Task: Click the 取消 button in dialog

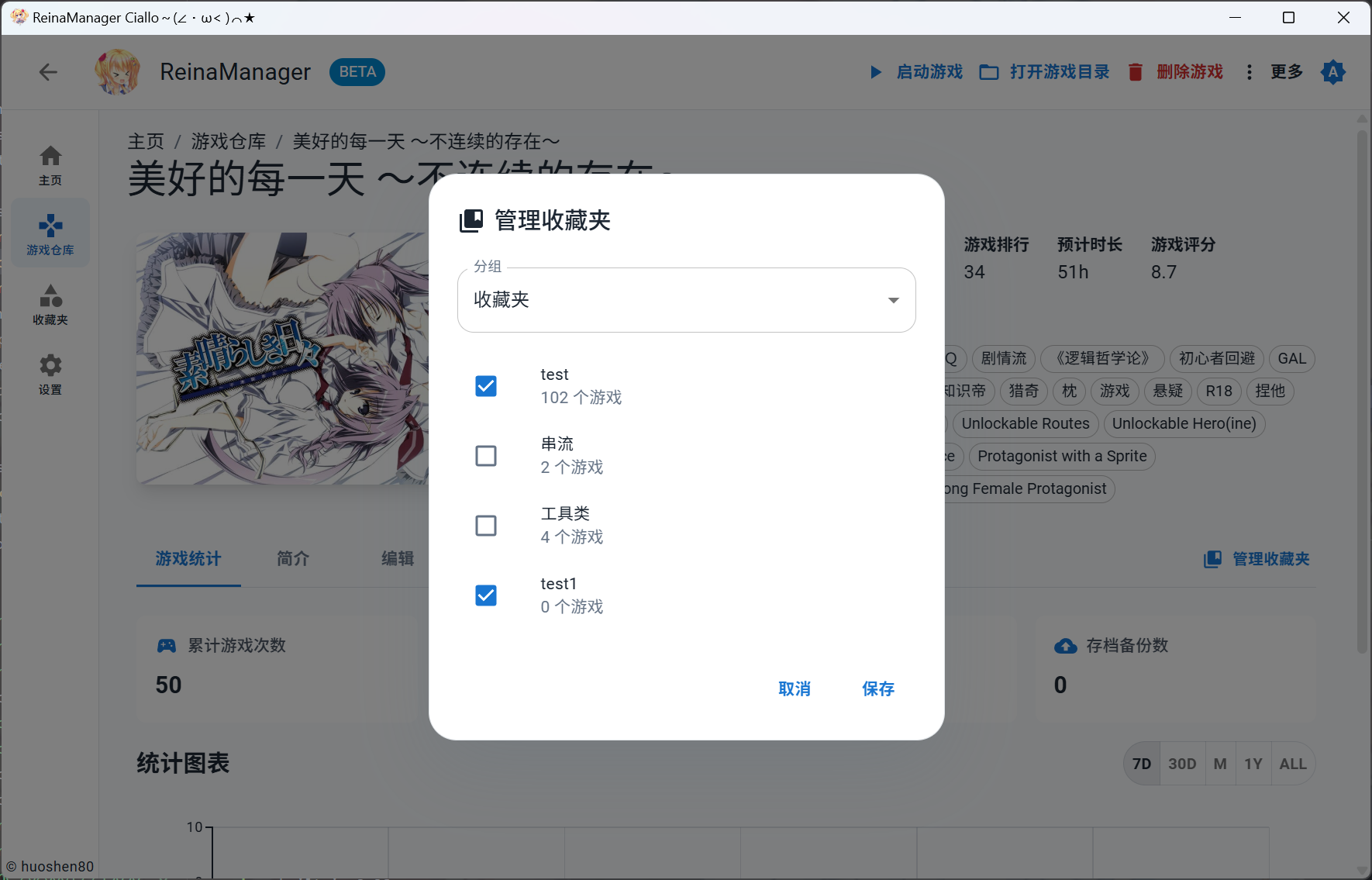Action: pyautogui.click(x=795, y=688)
